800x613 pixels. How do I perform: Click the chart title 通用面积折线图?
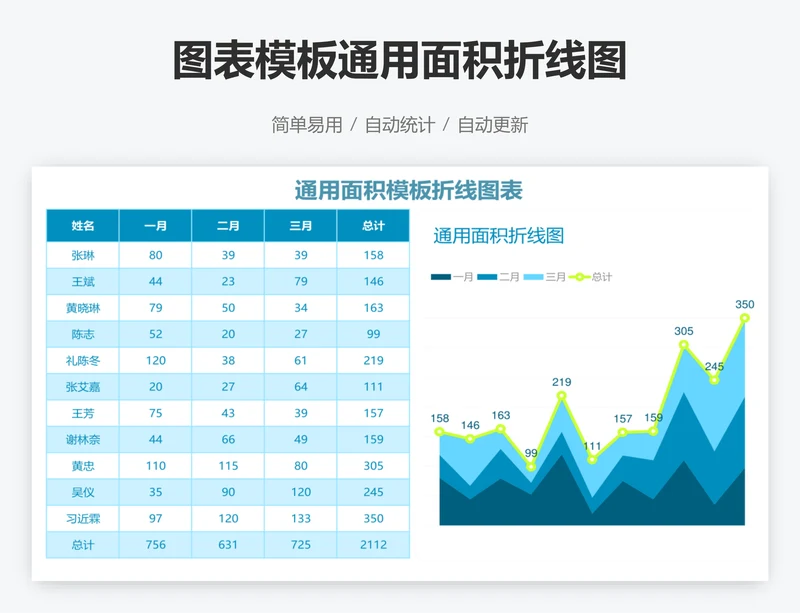[498, 236]
